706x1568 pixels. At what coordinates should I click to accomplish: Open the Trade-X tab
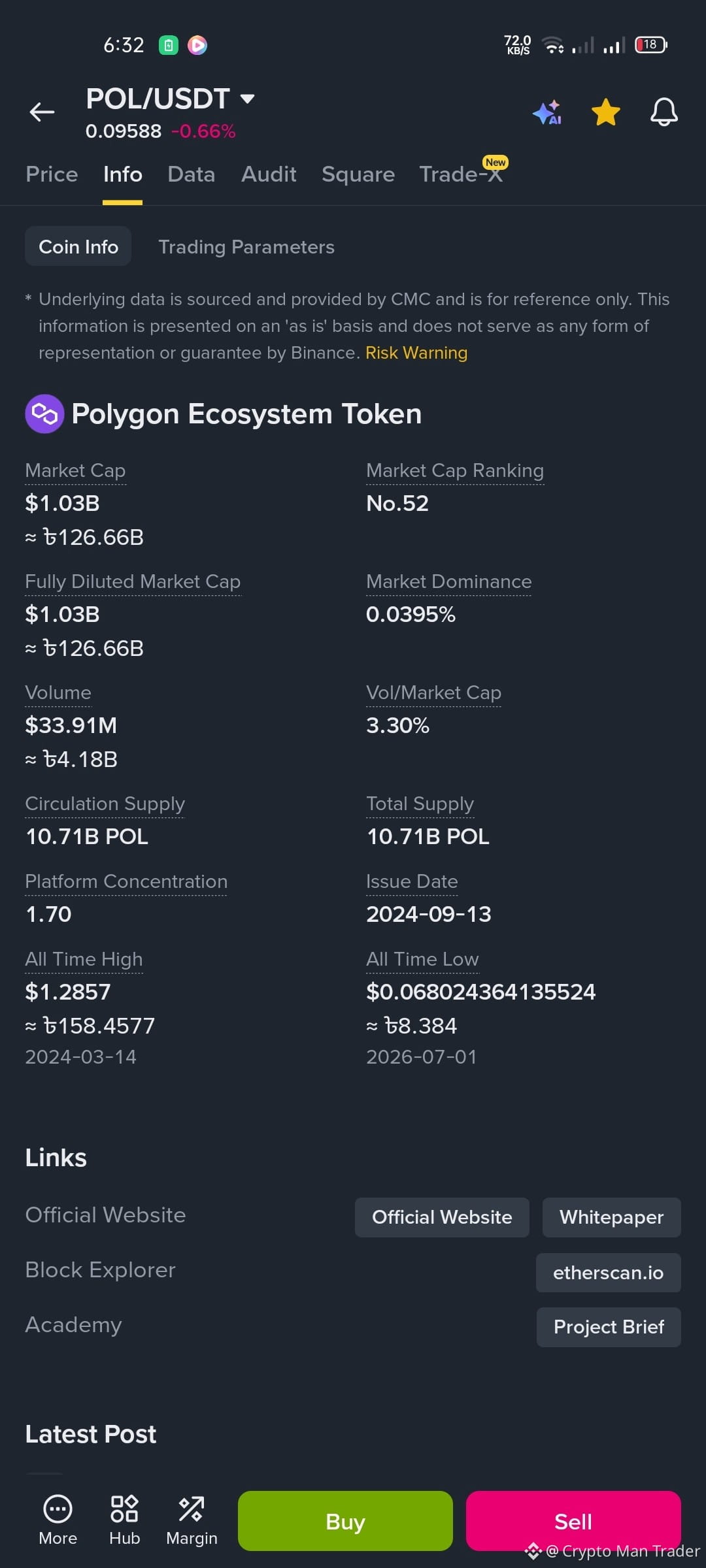462,174
